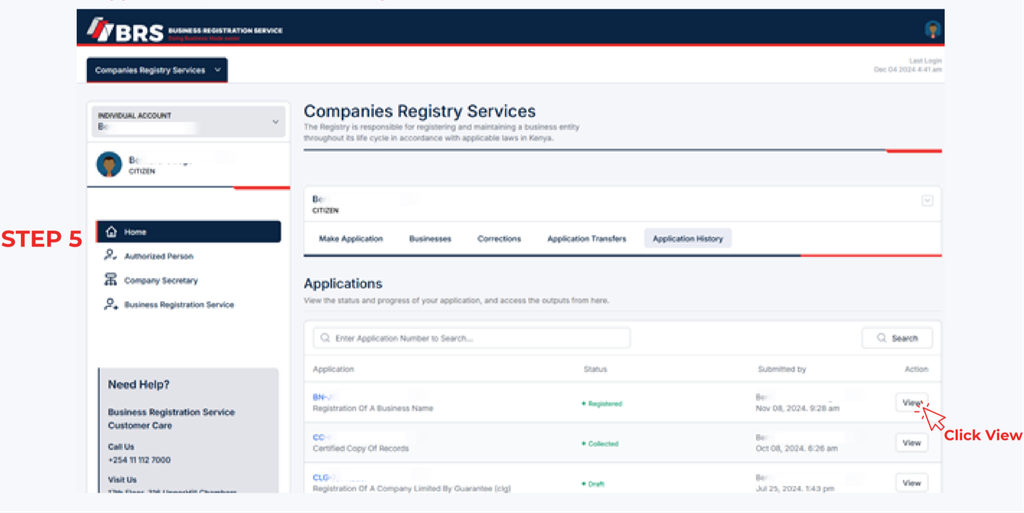Screen dimensions: 1024x513
Task: Click 'Registration Of A Business Name' text
Action: pyautogui.click(x=373, y=409)
